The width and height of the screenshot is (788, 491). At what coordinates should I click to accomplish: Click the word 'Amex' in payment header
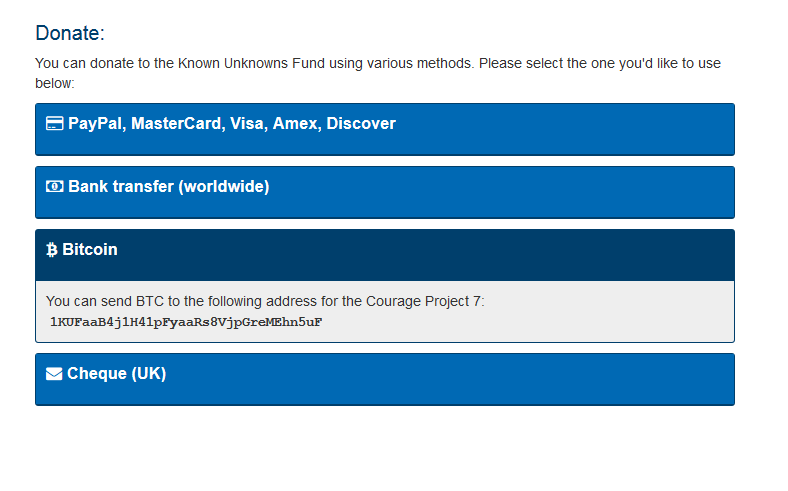click(x=295, y=124)
